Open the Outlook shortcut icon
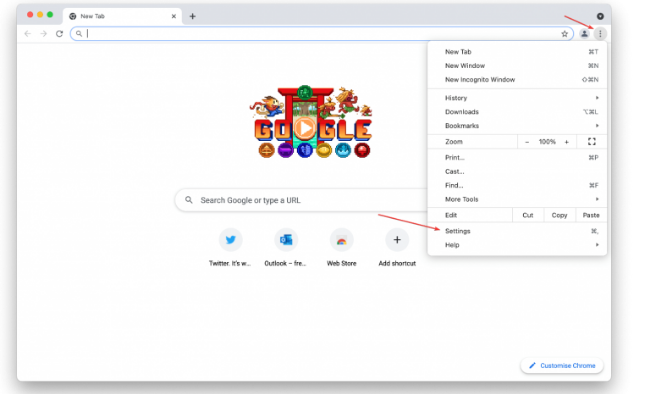Viewport: 653px width, 394px height. click(286, 240)
